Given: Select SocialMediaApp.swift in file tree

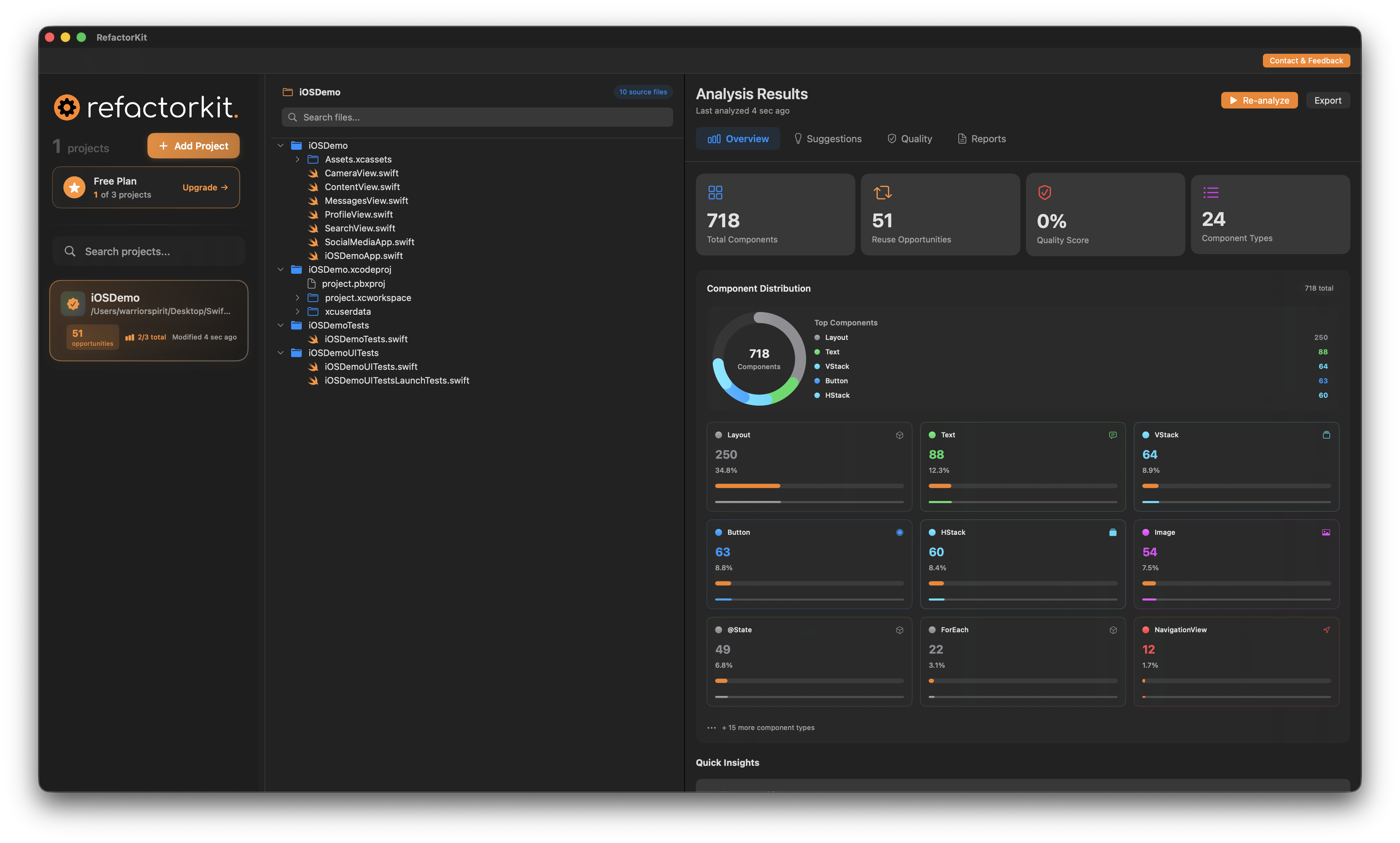Looking at the screenshot, I should point(369,242).
